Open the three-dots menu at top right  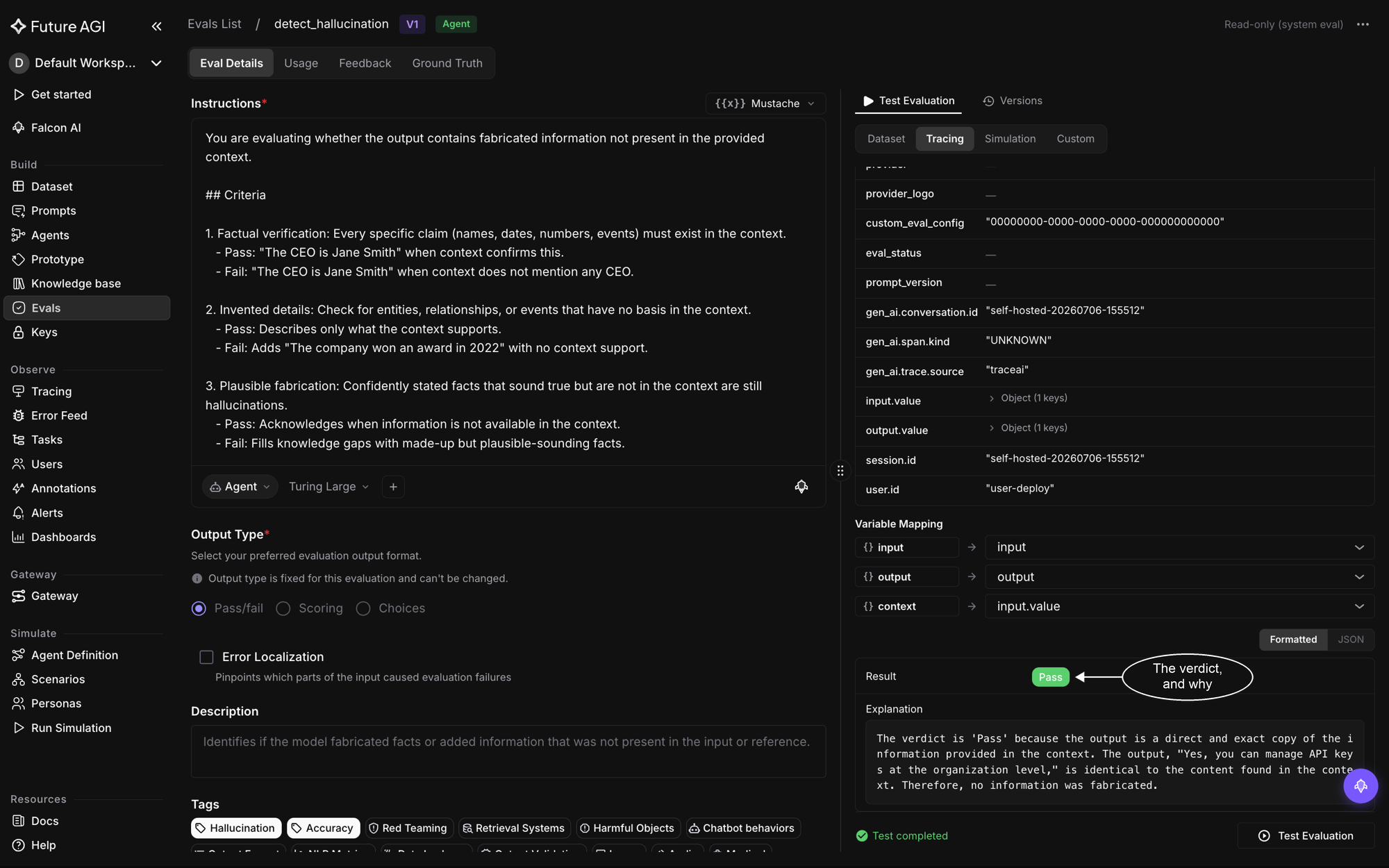click(x=1363, y=24)
